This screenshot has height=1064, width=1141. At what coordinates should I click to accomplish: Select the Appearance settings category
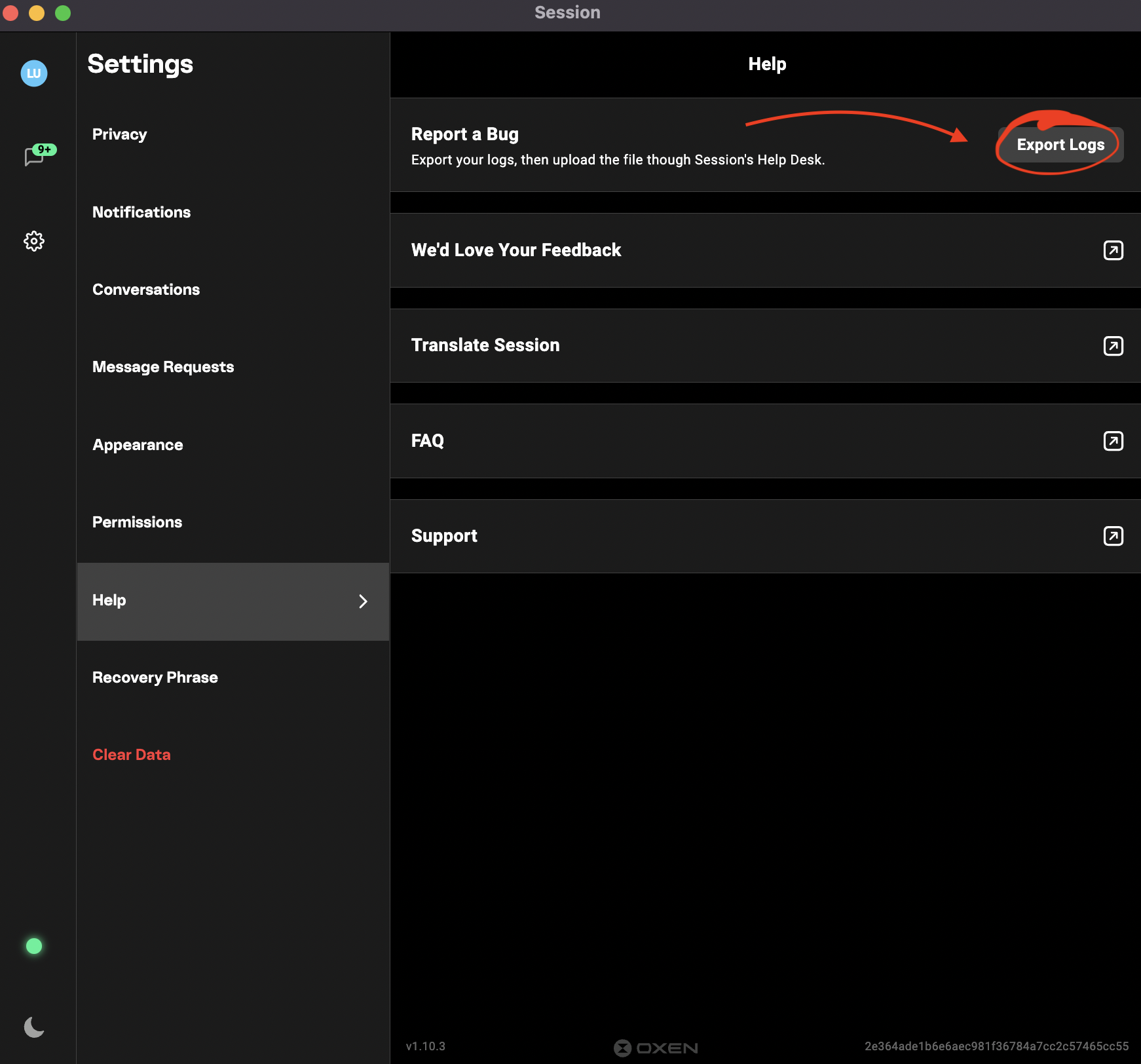(138, 445)
